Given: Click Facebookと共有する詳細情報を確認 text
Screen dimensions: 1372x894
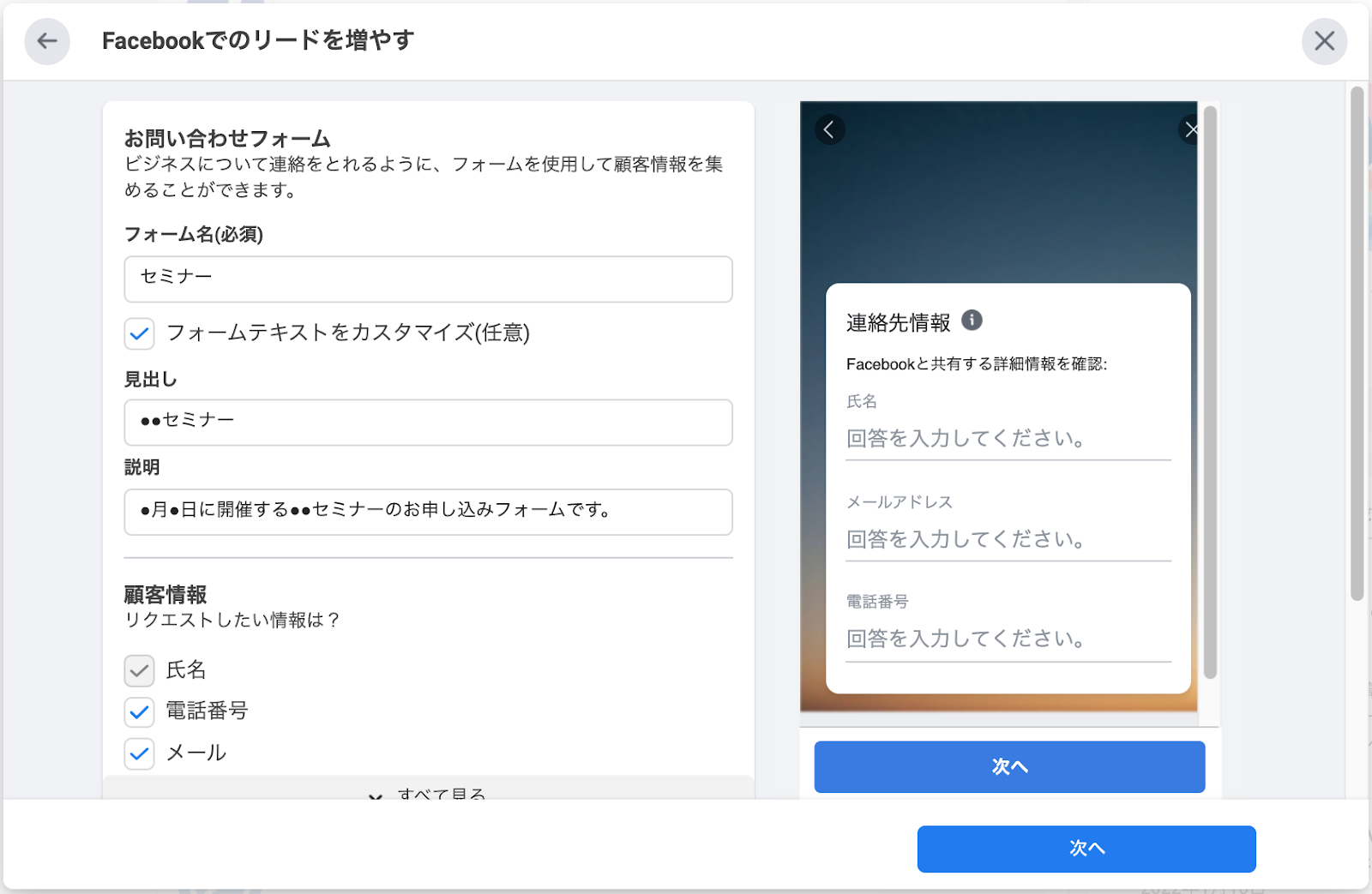Looking at the screenshot, I should point(976,364).
